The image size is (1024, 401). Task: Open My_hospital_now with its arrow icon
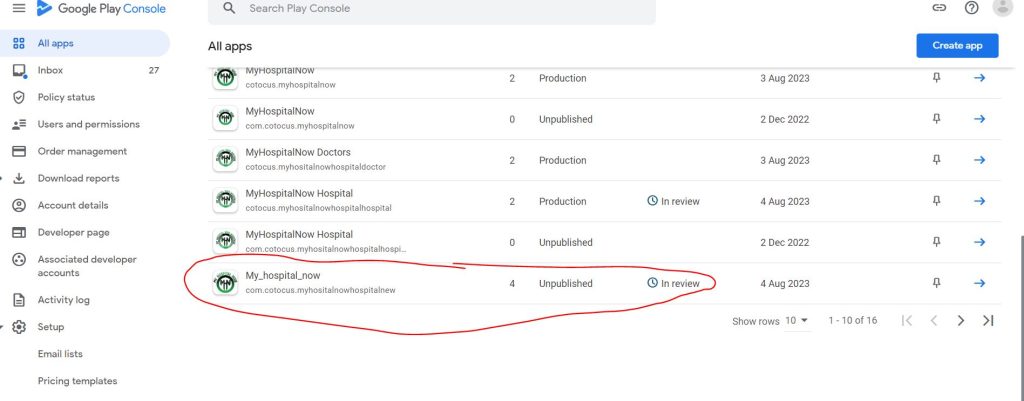tap(980, 283)
